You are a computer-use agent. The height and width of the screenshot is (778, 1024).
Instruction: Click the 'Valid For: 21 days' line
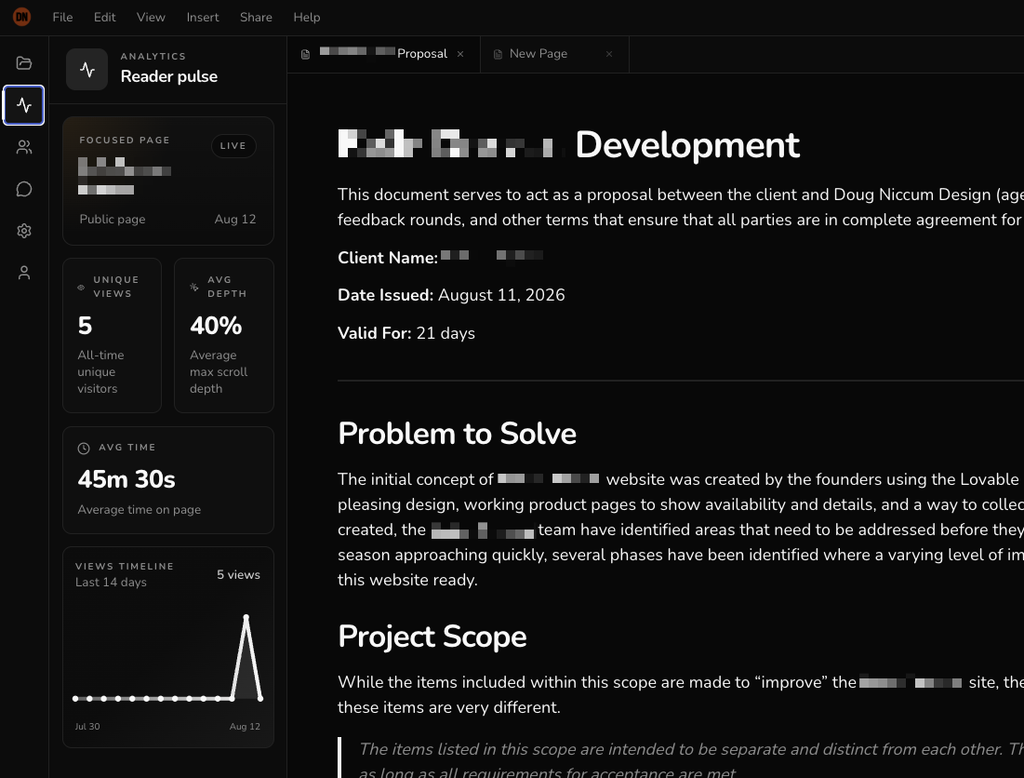pyautogui.click(x=406, y=333)
